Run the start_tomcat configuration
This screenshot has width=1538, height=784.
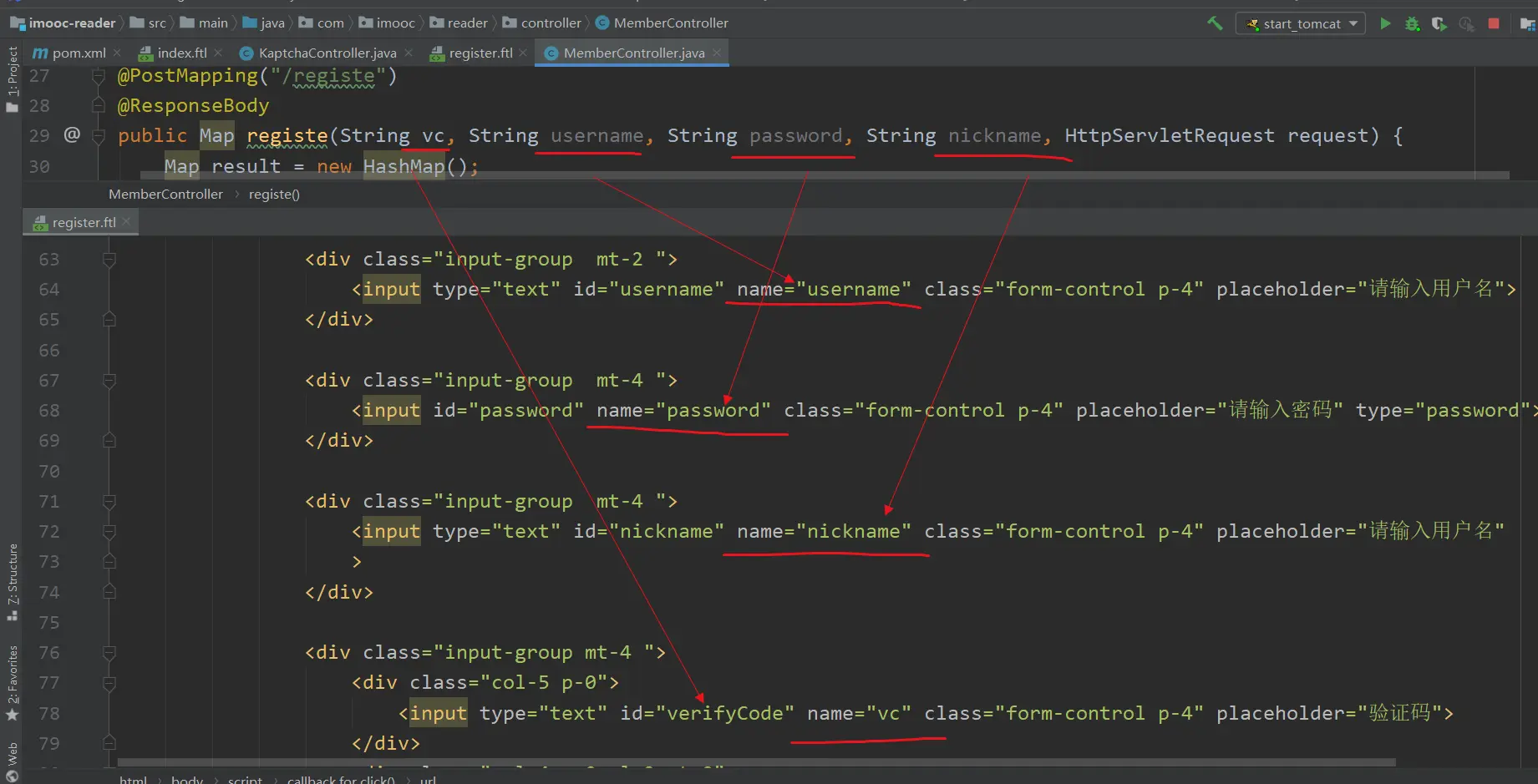coord(1385,23)
